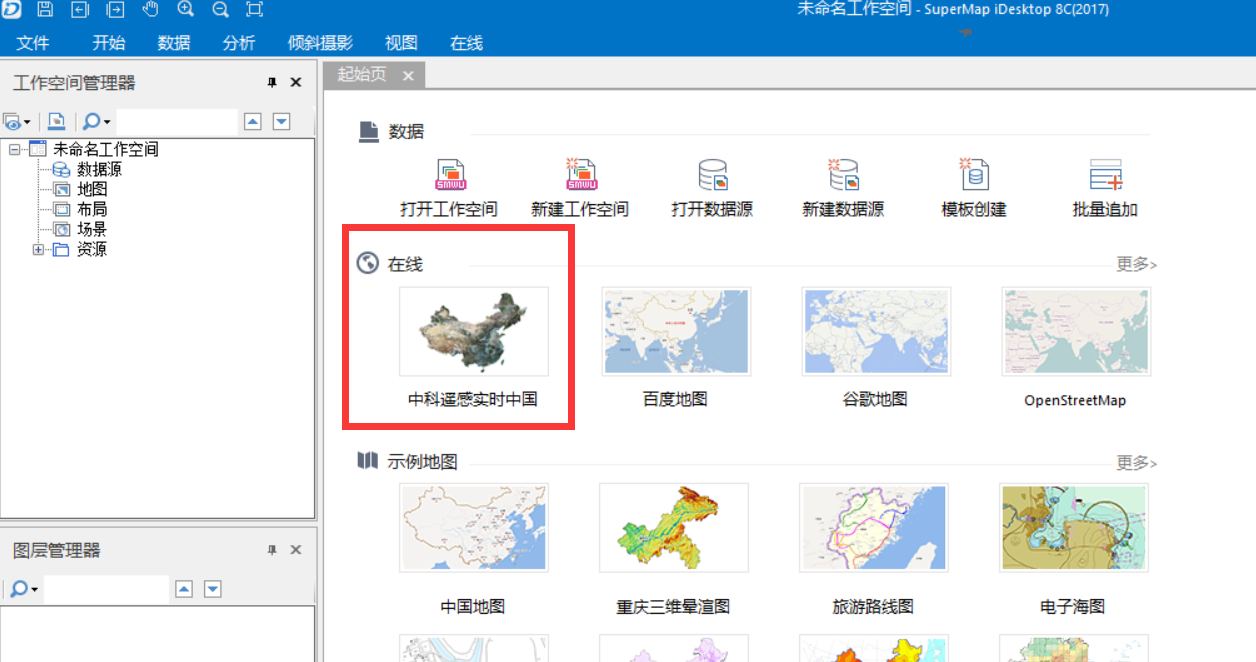Select the zoom out tool

click(x=220, y=10)
